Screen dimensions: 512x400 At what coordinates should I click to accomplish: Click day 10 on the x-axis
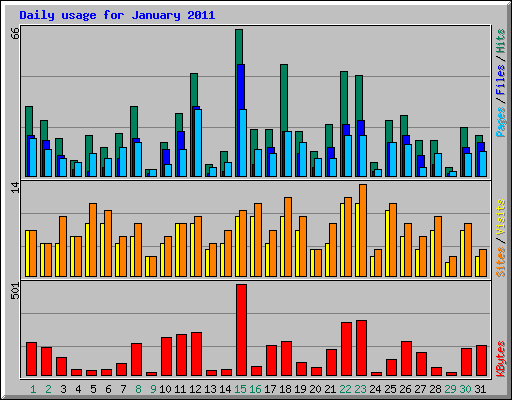pos(165,389)
